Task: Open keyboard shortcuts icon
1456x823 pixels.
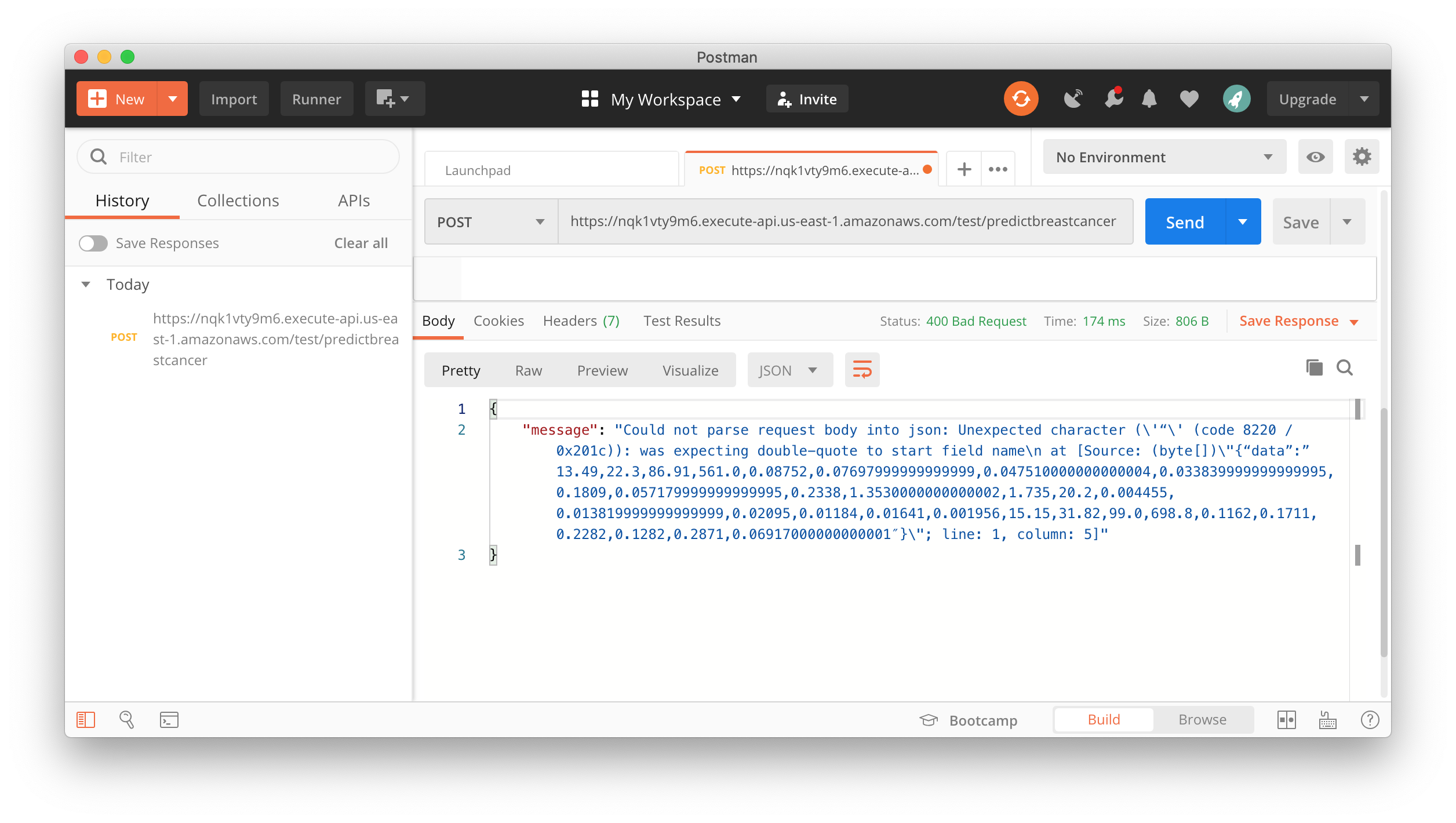Action: (1327, 719)
